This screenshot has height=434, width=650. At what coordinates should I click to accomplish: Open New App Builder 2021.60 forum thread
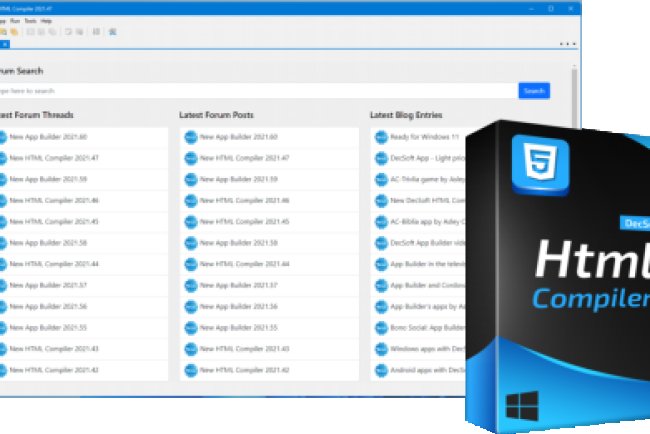47,136
